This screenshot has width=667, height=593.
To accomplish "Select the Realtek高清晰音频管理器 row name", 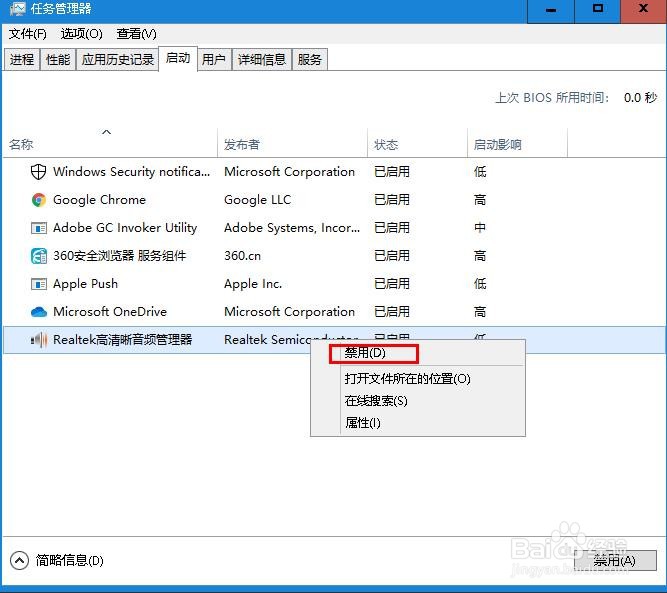I will point(123,340).
